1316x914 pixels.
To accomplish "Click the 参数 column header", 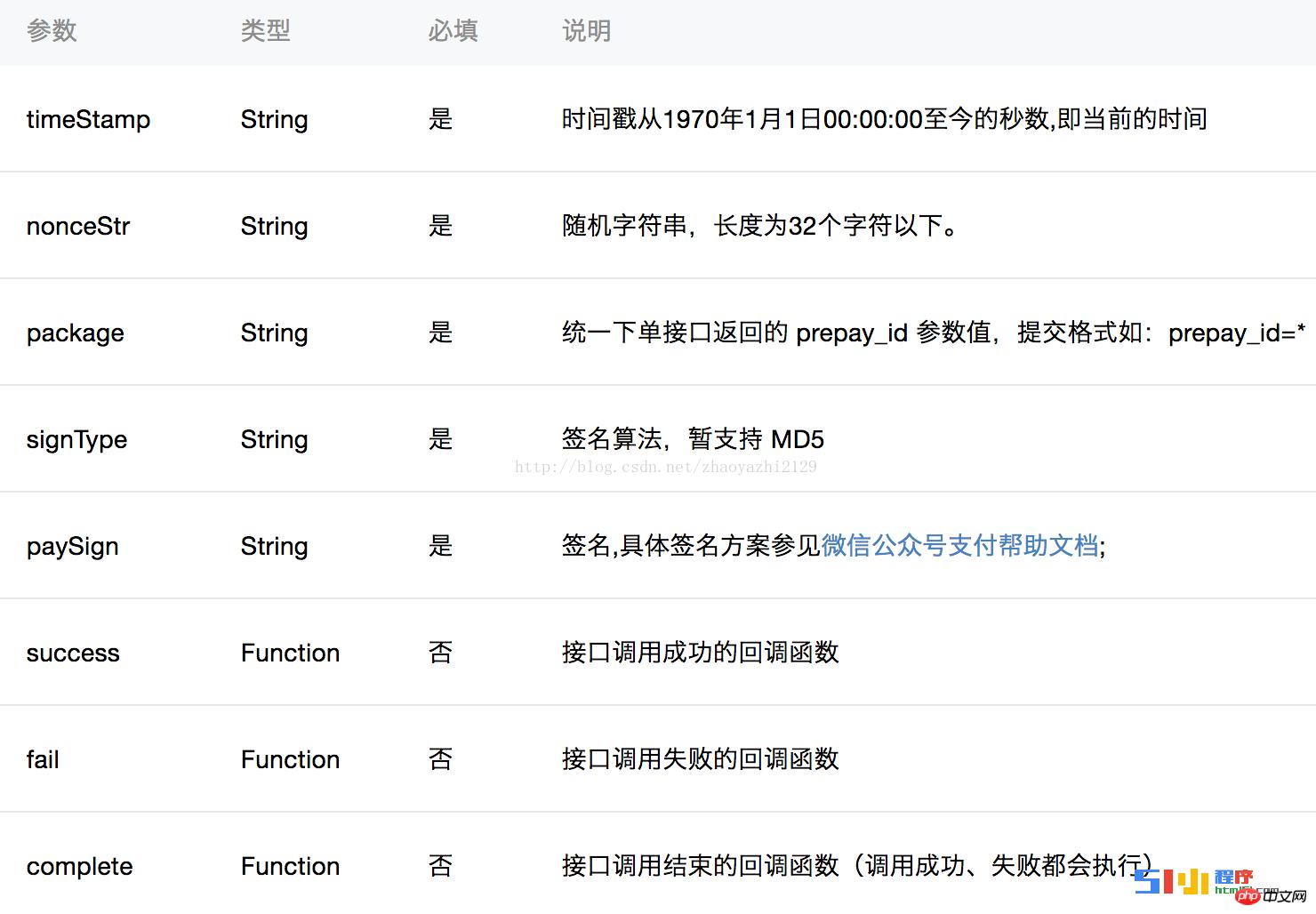I will tap(52, 30).
